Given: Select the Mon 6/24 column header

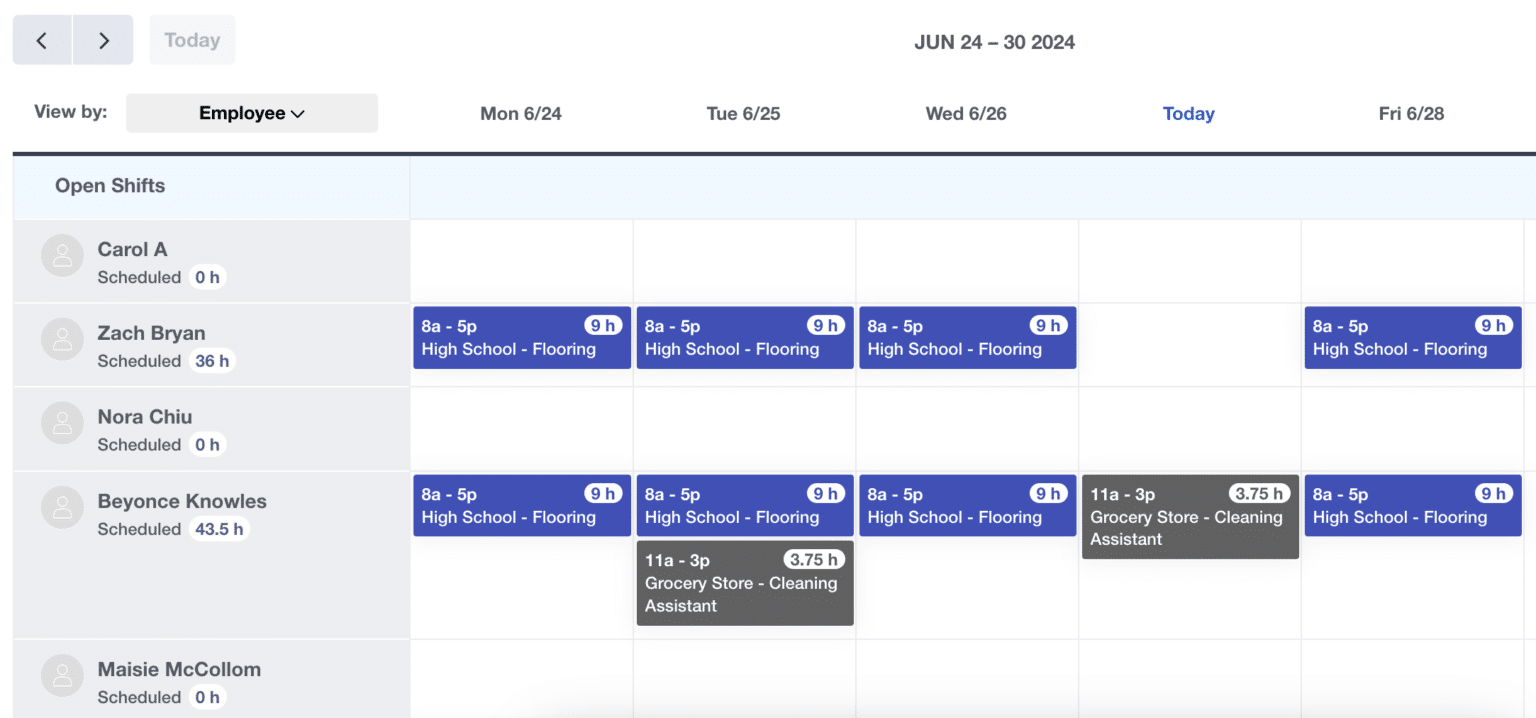Looking at the screenshot, I should click(520, 114).
